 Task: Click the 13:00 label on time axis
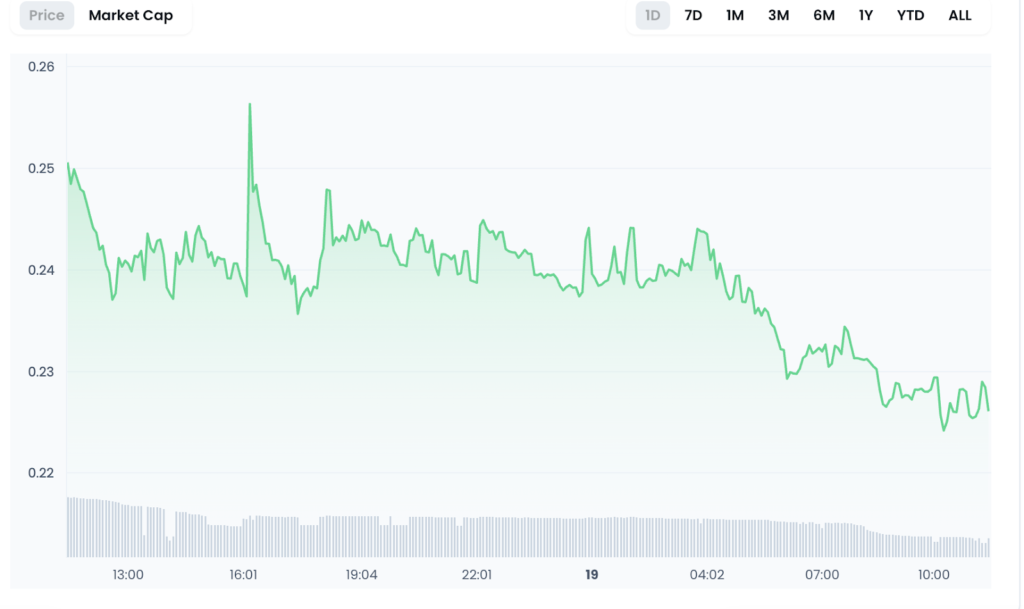[127, 575]
